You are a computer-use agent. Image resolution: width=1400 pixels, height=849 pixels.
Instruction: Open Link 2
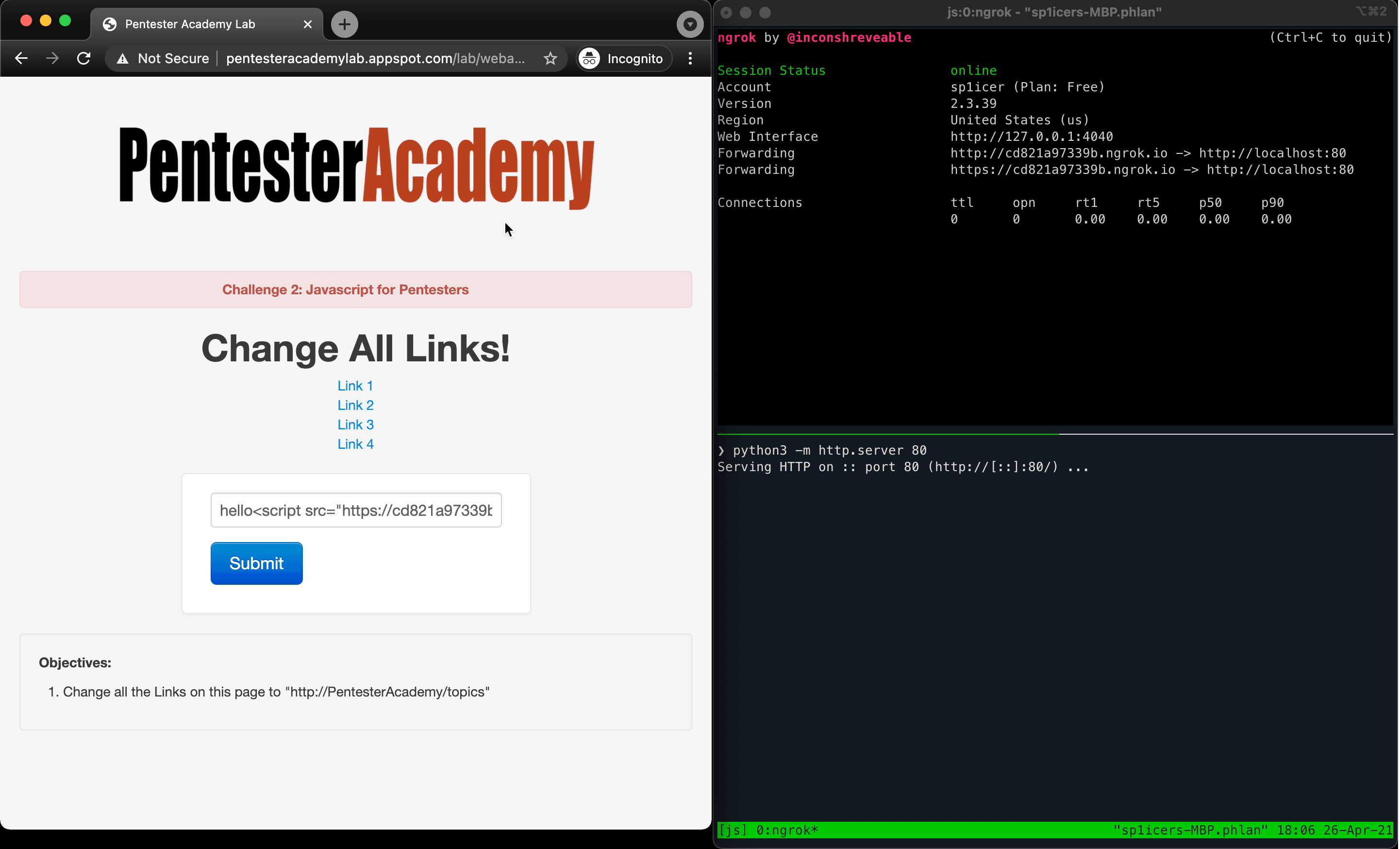(x=356, y=406)
